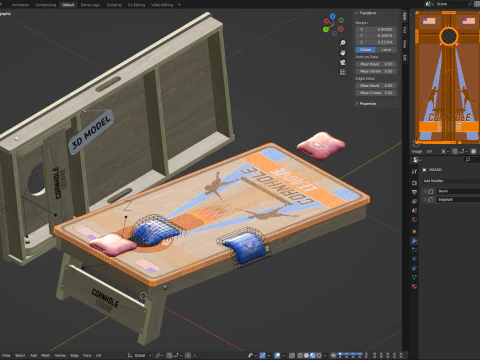Toggle snapping magnet in viewport header
480x360 pixels.
[x=169, y=355]
